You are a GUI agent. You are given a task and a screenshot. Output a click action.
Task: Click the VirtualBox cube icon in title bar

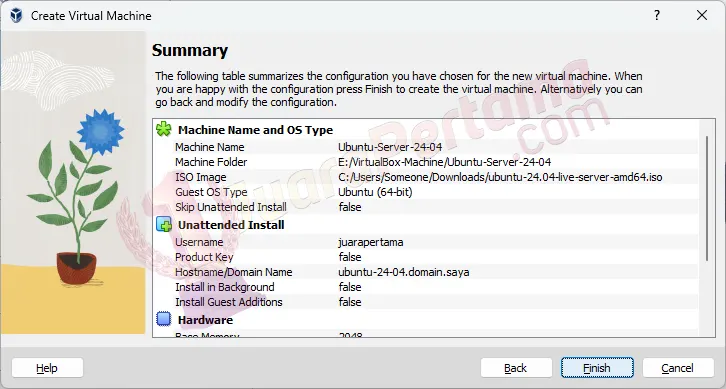[16, 15]
